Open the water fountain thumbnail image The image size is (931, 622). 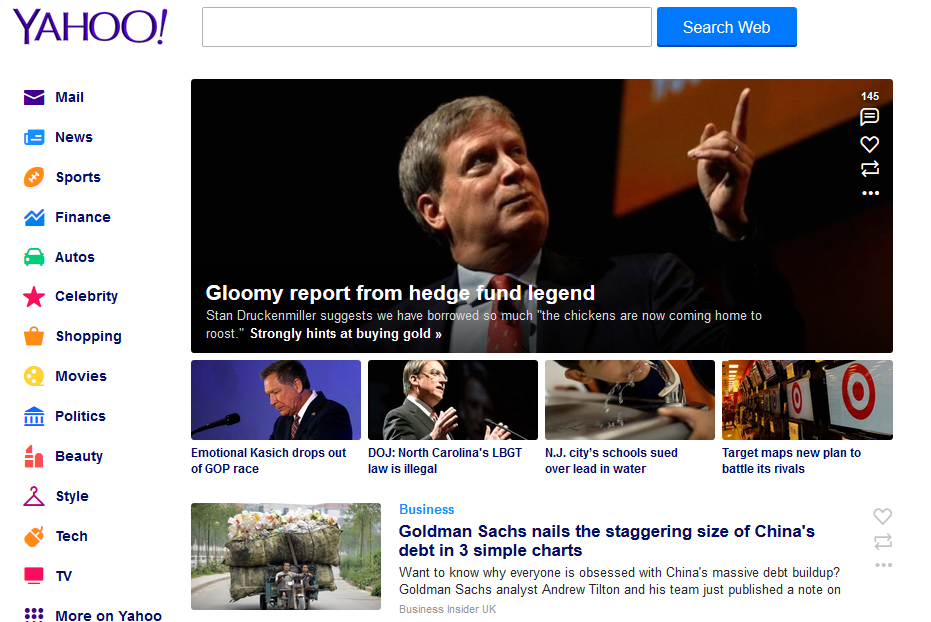(x=629, y=400)
